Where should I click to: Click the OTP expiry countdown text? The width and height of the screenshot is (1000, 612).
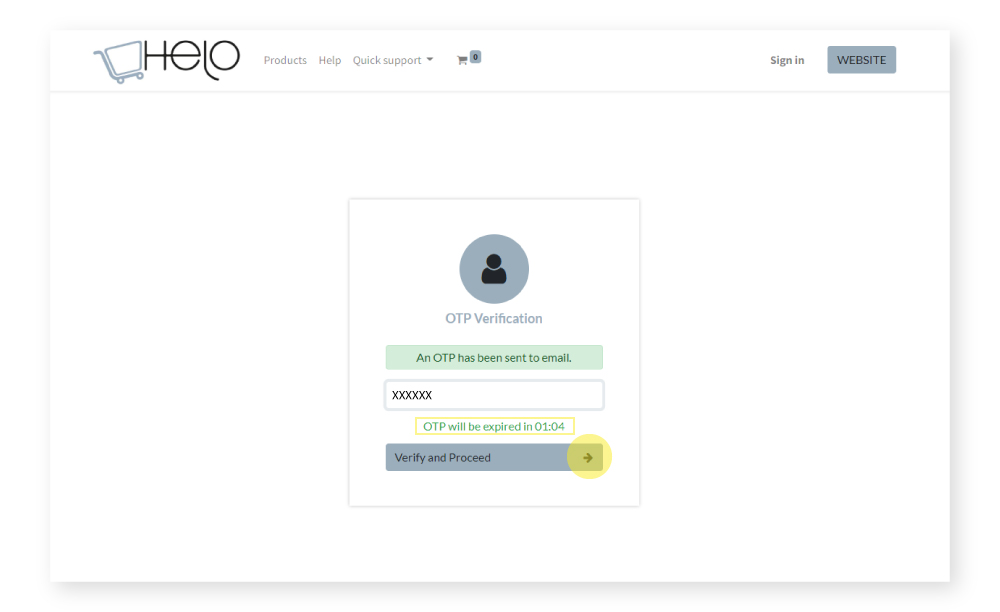pyautogui.click(x=494, y=426)
